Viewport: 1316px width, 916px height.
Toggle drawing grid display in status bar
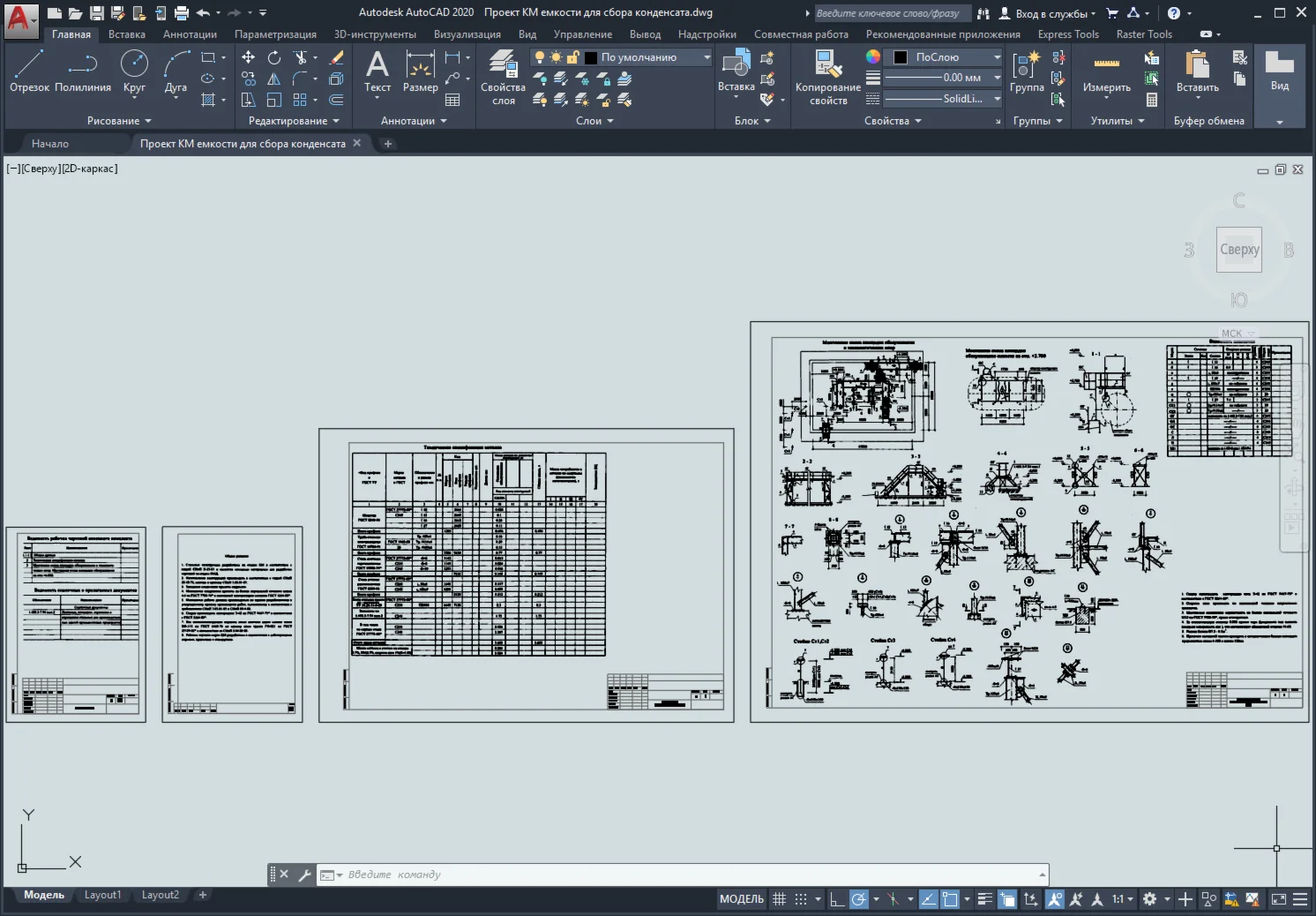tap(779, 899)
